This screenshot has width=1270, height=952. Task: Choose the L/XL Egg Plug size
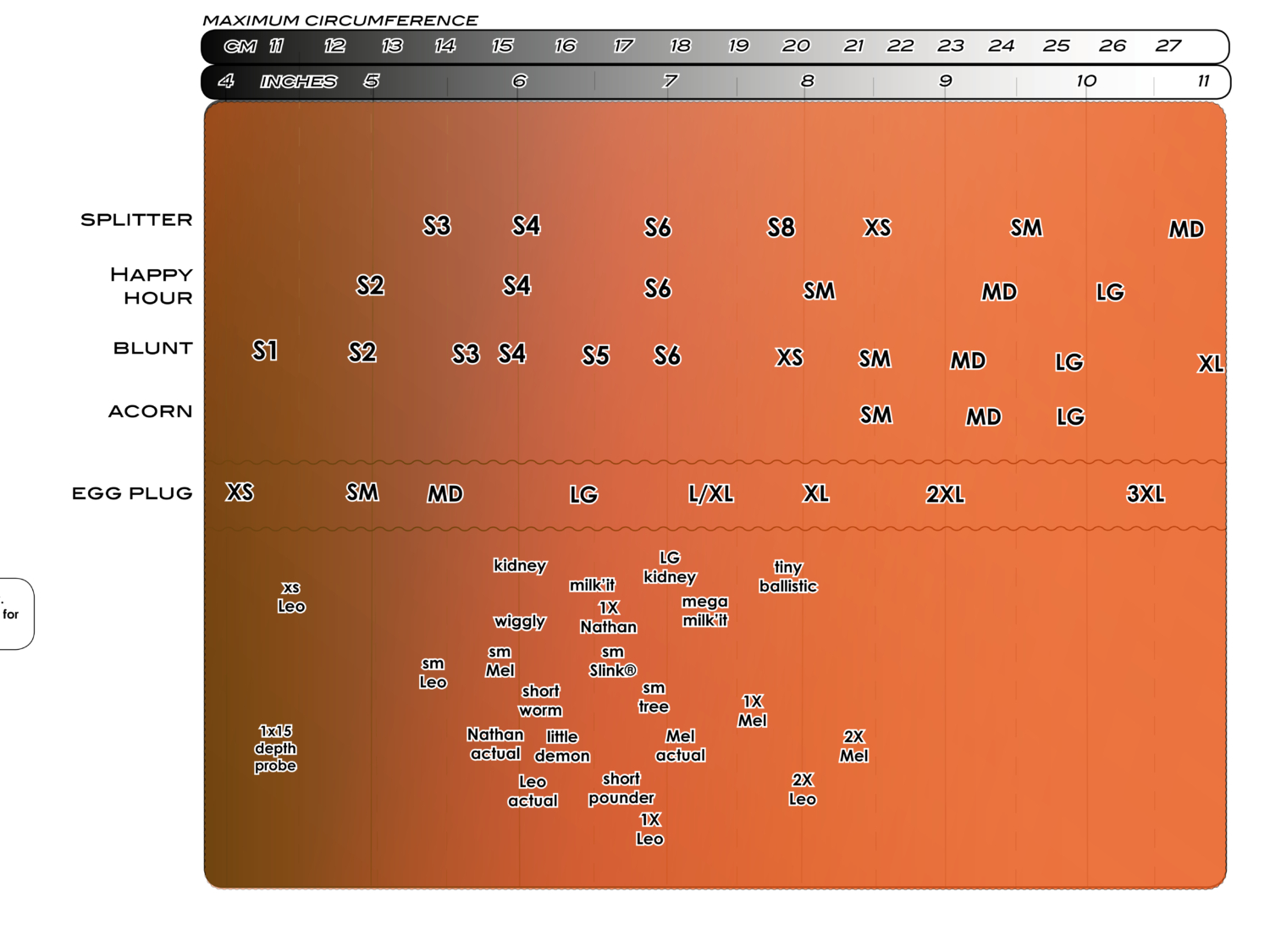711,494
